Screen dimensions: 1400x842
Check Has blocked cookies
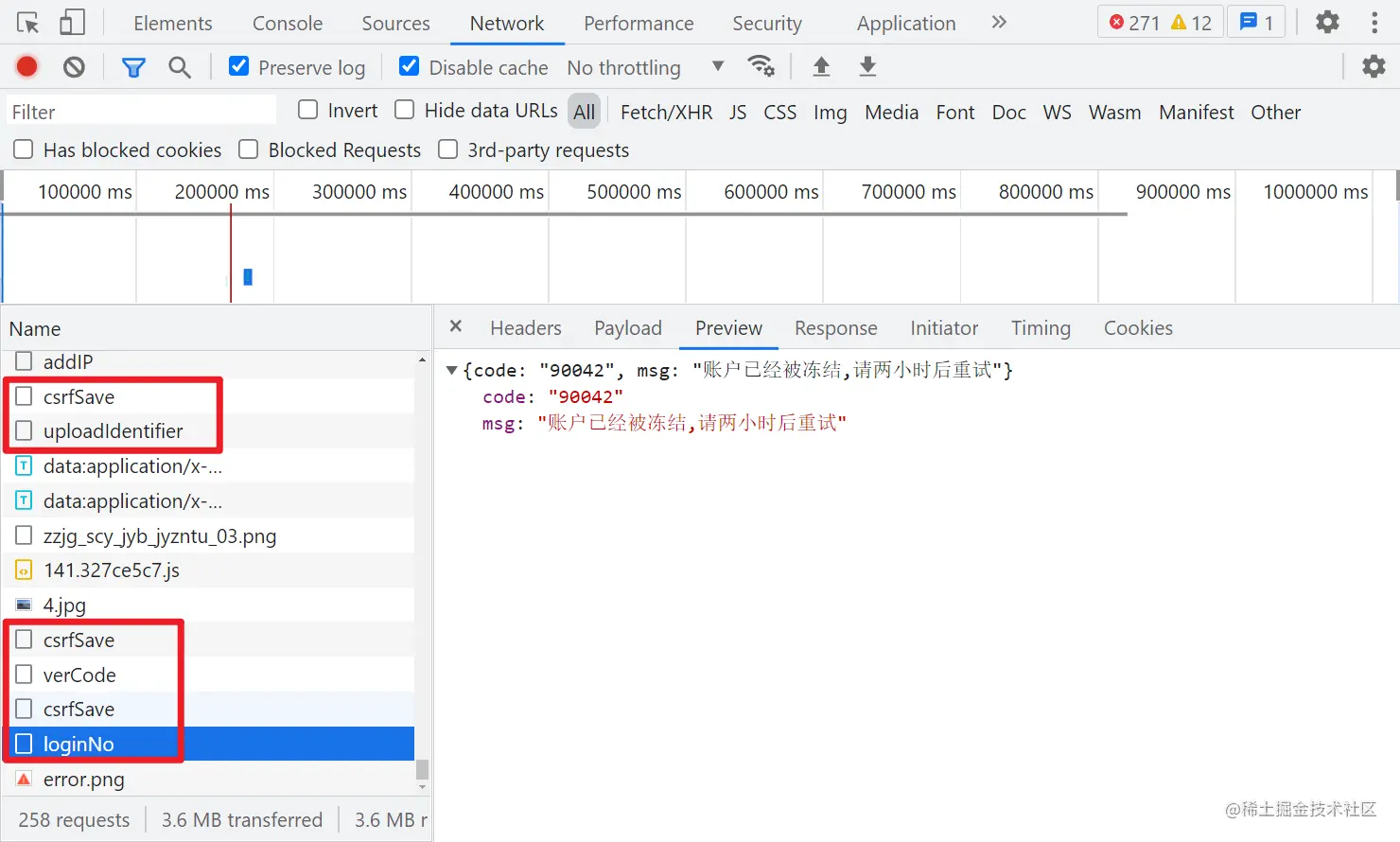(24, 149)
